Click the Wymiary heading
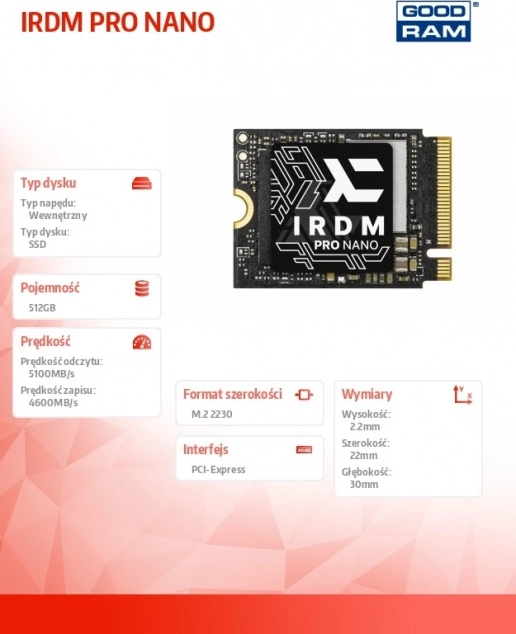 (x=367, y=395)
